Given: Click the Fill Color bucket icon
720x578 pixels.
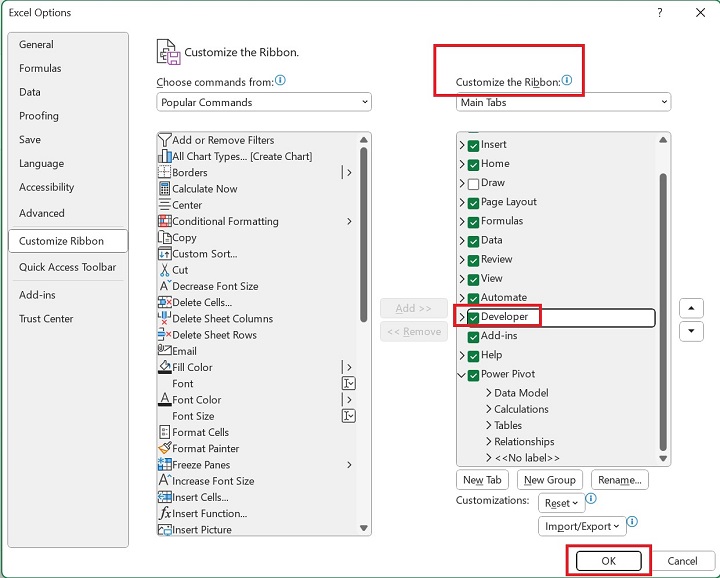Looking at the screenshot, I should click(165, 367).
